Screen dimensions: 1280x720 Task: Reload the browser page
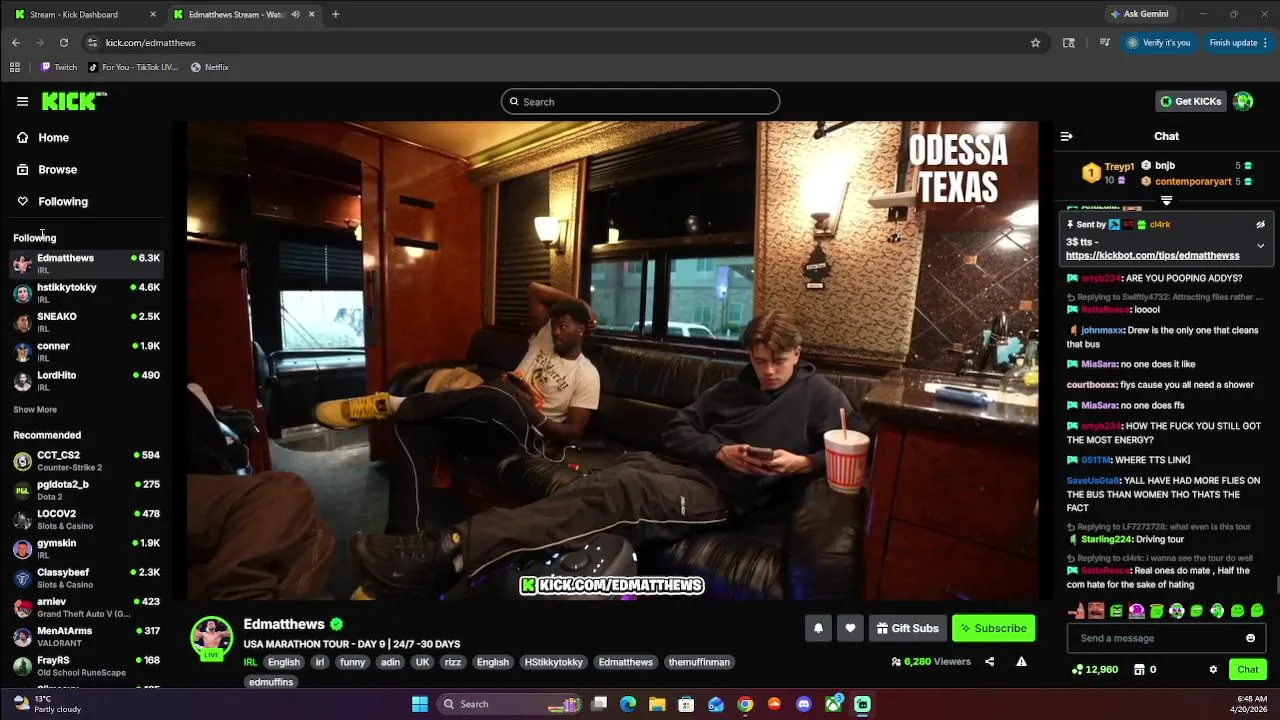pos(64,43)
